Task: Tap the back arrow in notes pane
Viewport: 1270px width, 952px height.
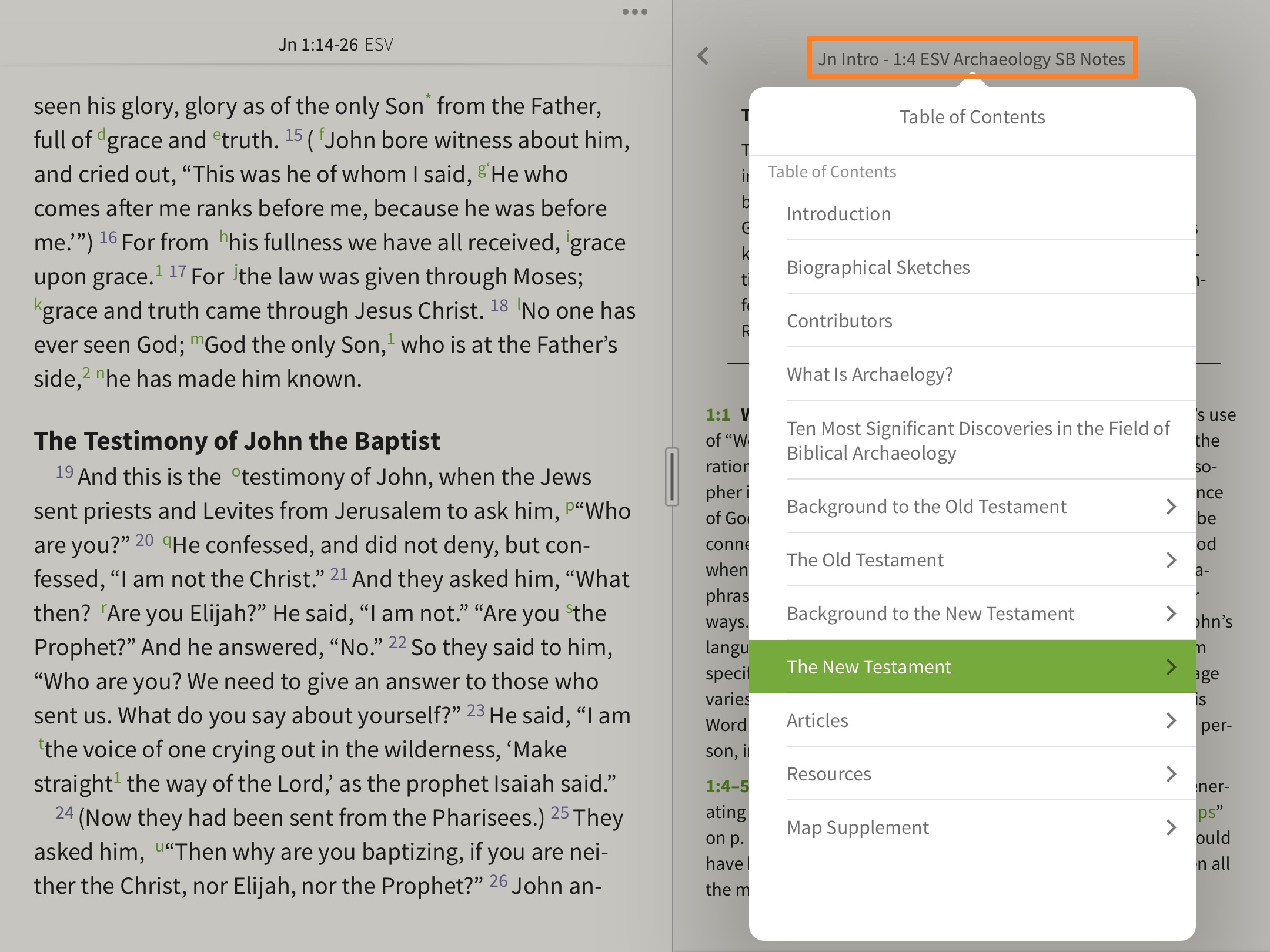Action: click(x=703, y=56)
